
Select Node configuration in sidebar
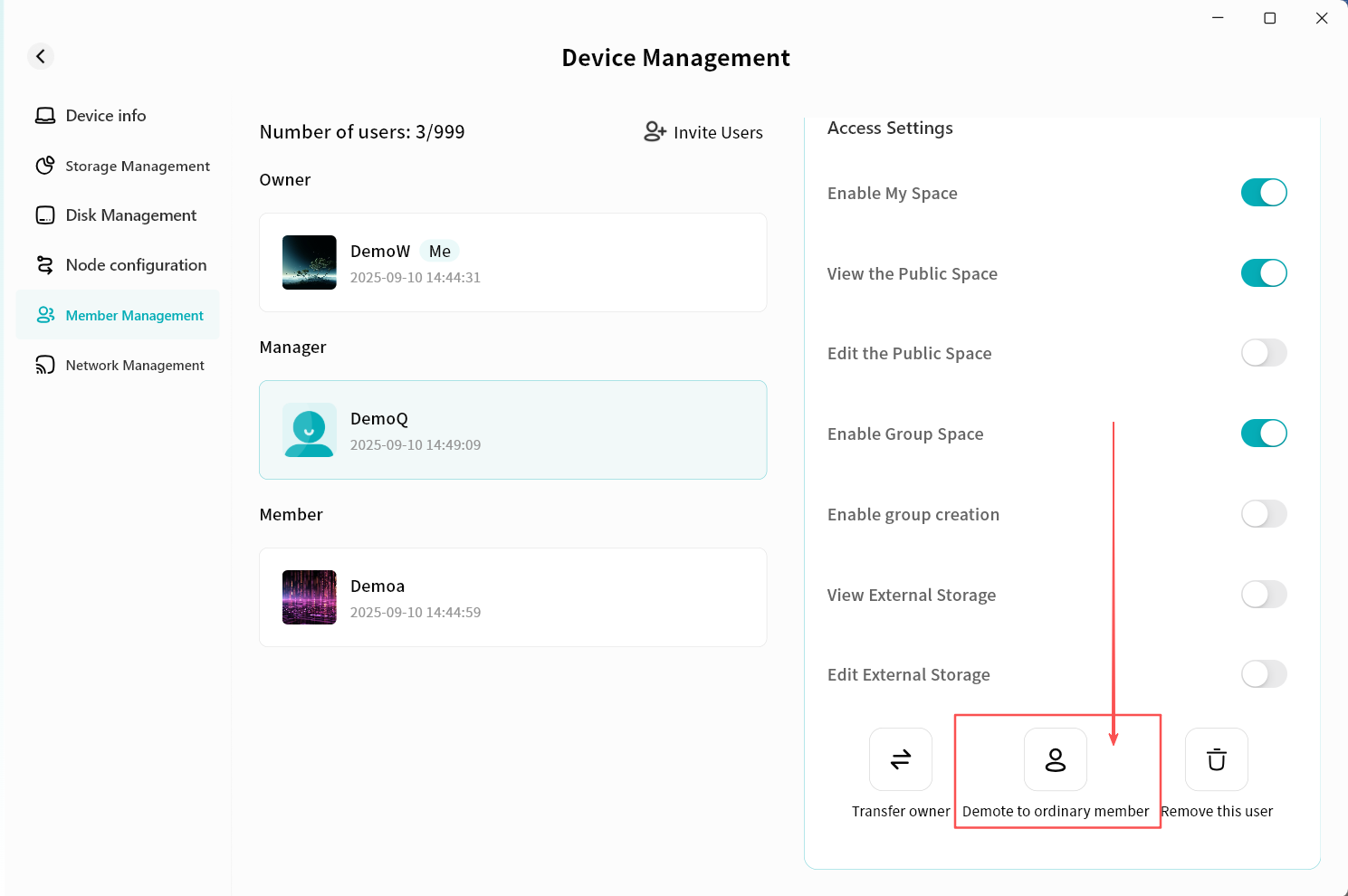pos(136,265)
